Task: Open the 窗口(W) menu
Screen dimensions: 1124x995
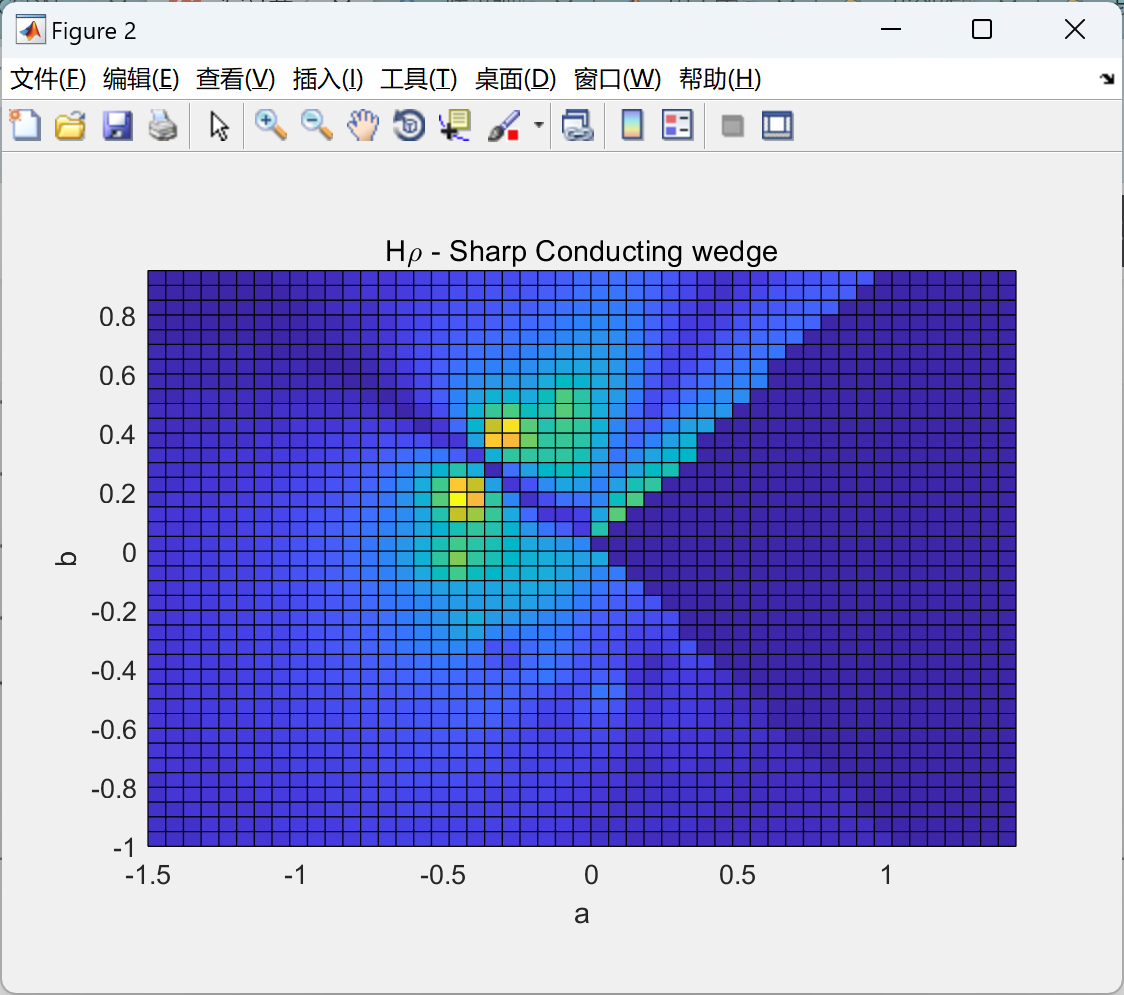Action: 617,79
